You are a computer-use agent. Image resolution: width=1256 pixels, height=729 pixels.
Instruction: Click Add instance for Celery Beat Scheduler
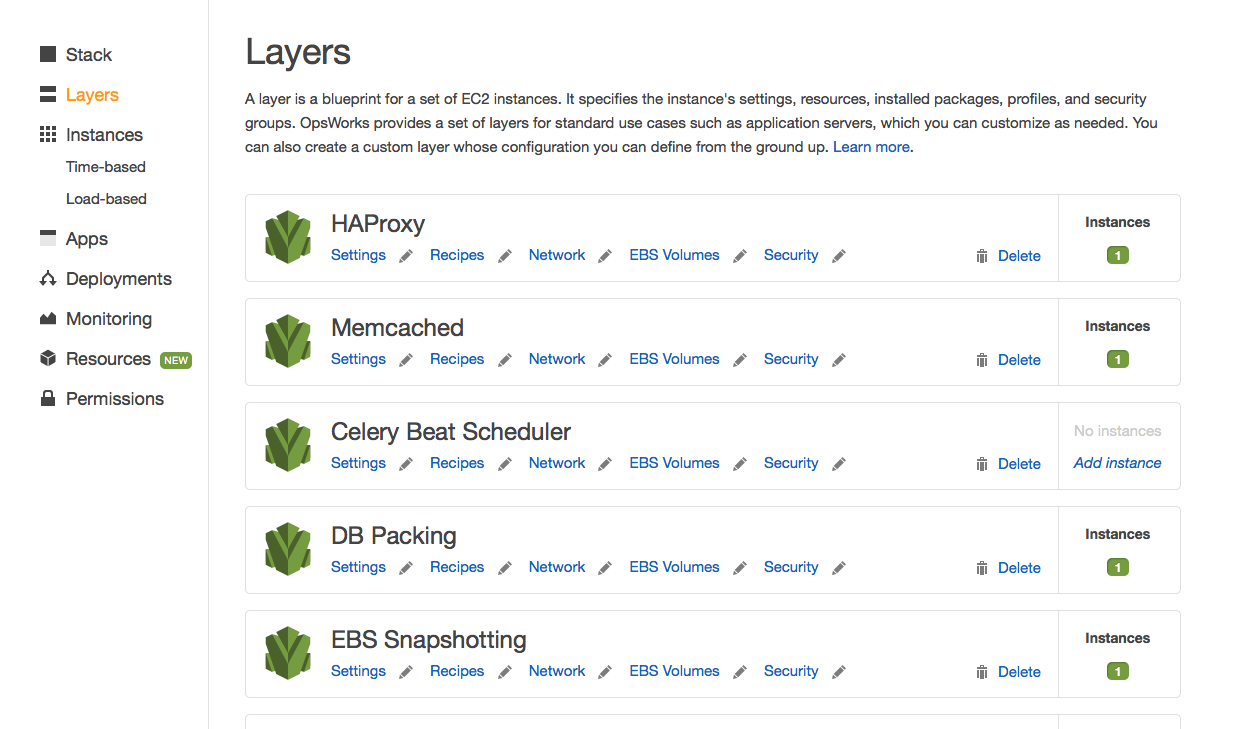[x=1117, y=463]
